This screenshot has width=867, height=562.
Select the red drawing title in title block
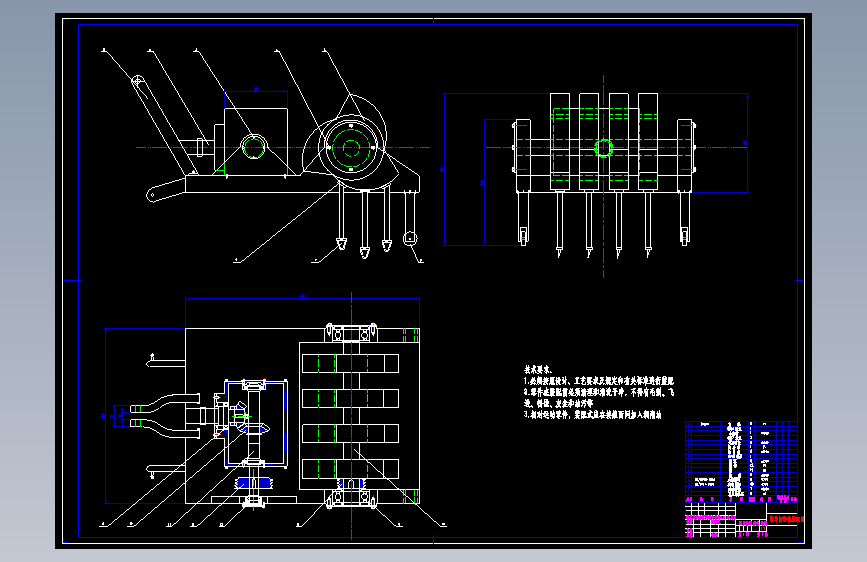(786, 519)
